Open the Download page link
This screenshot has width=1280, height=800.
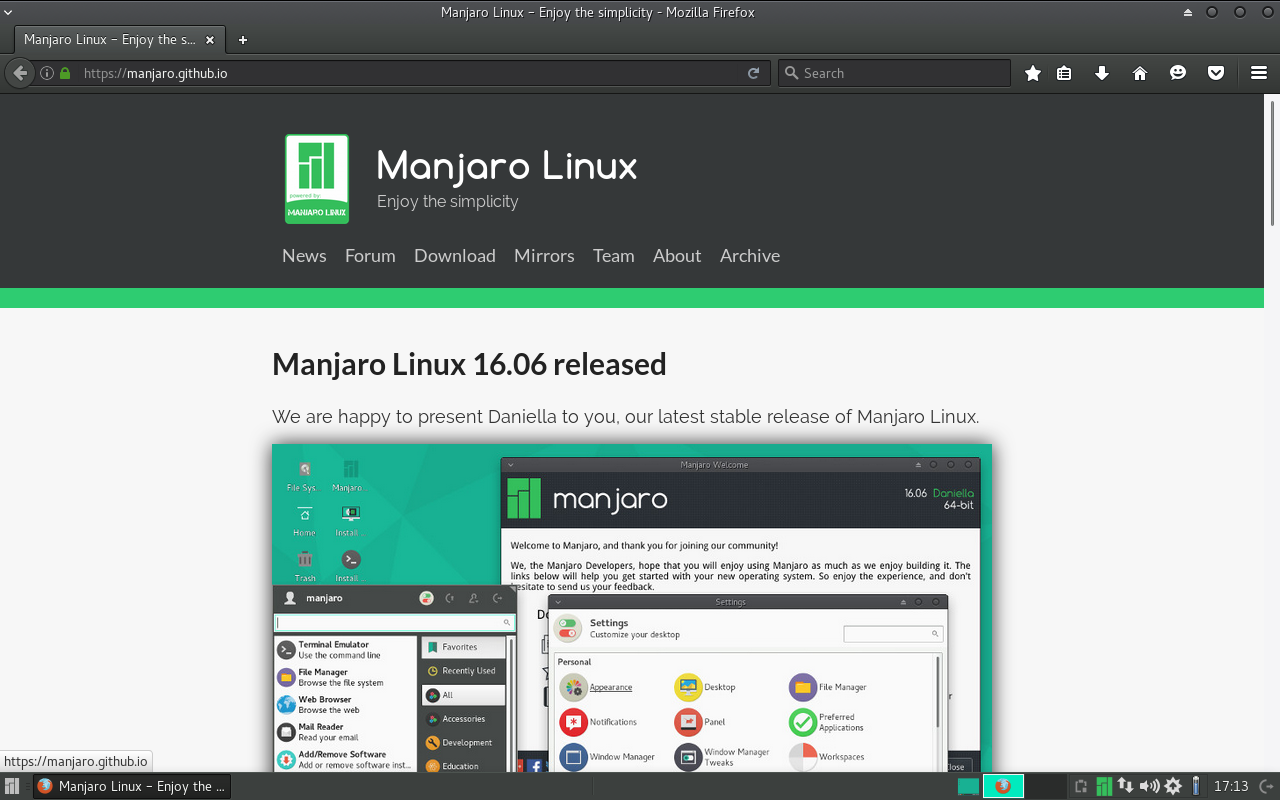[x=455, y=256]
